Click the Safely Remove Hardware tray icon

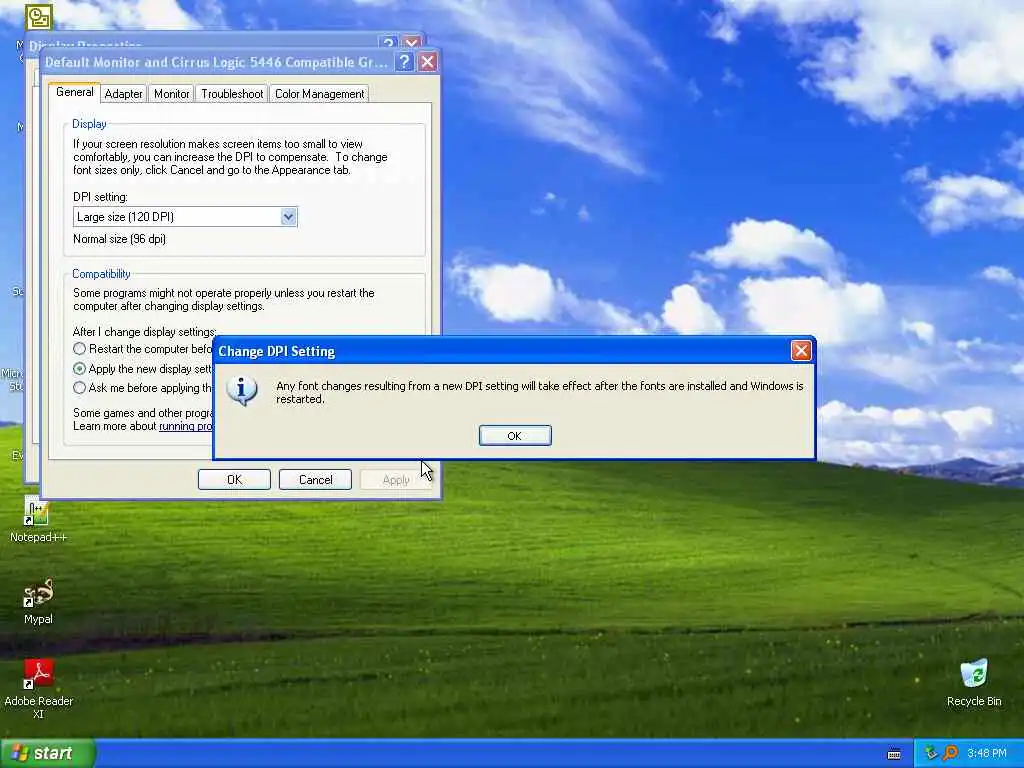coord(931,753)
